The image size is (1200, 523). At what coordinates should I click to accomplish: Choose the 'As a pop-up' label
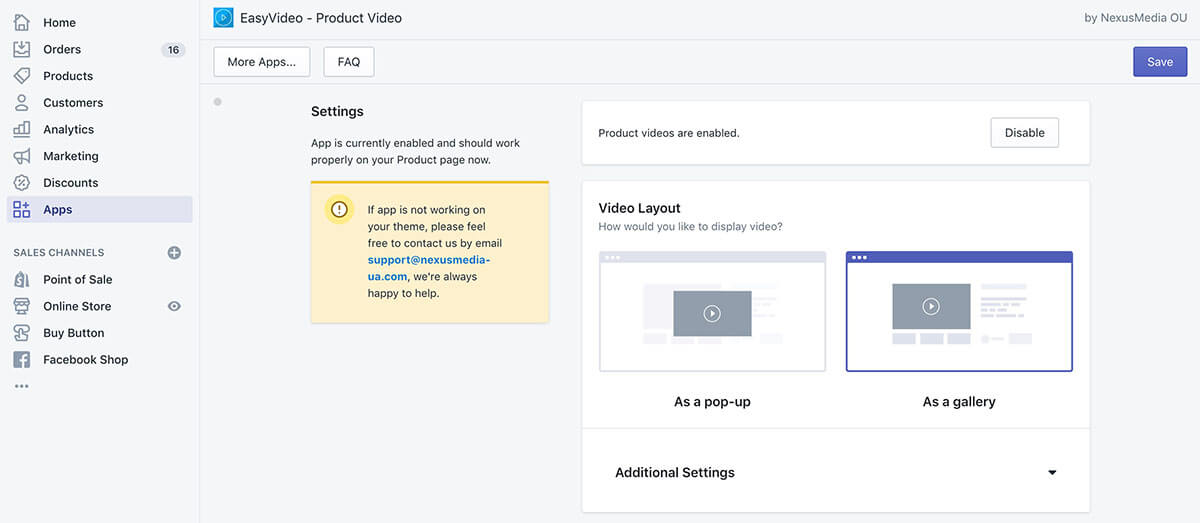tap(712, 402)
